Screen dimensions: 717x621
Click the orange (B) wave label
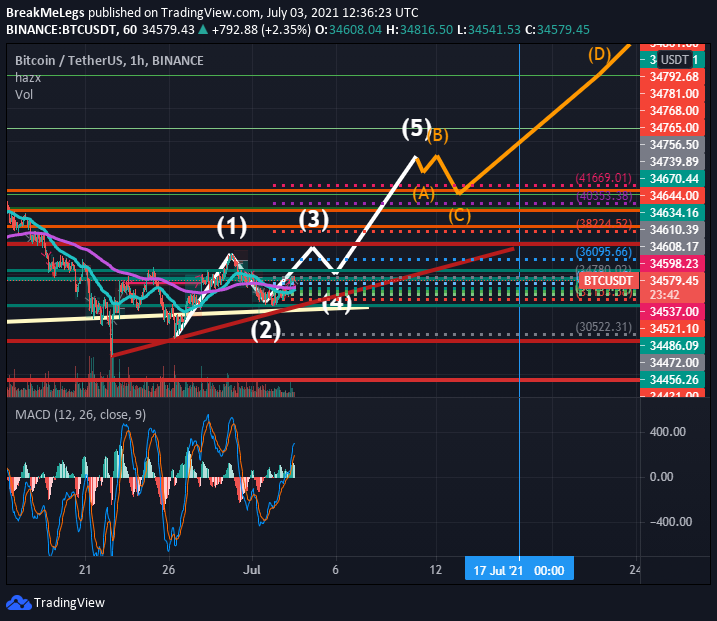438,136
